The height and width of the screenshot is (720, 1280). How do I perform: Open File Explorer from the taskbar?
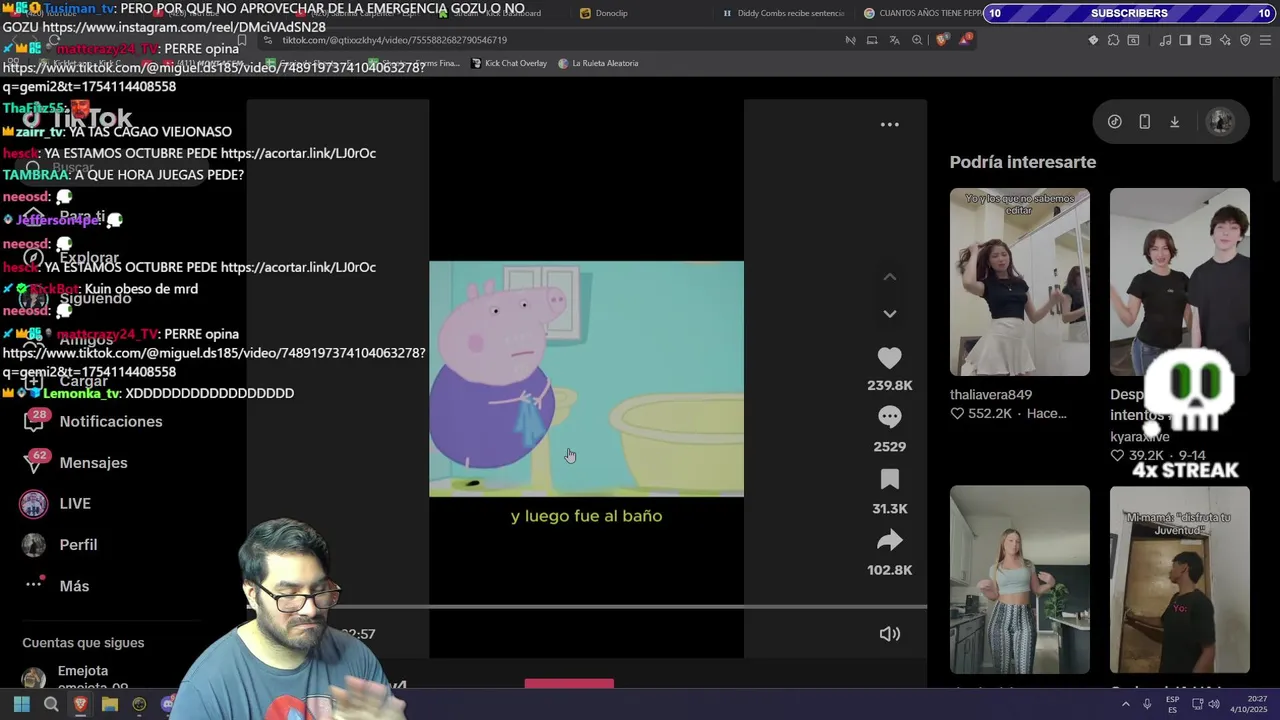(x=110, y=704)
